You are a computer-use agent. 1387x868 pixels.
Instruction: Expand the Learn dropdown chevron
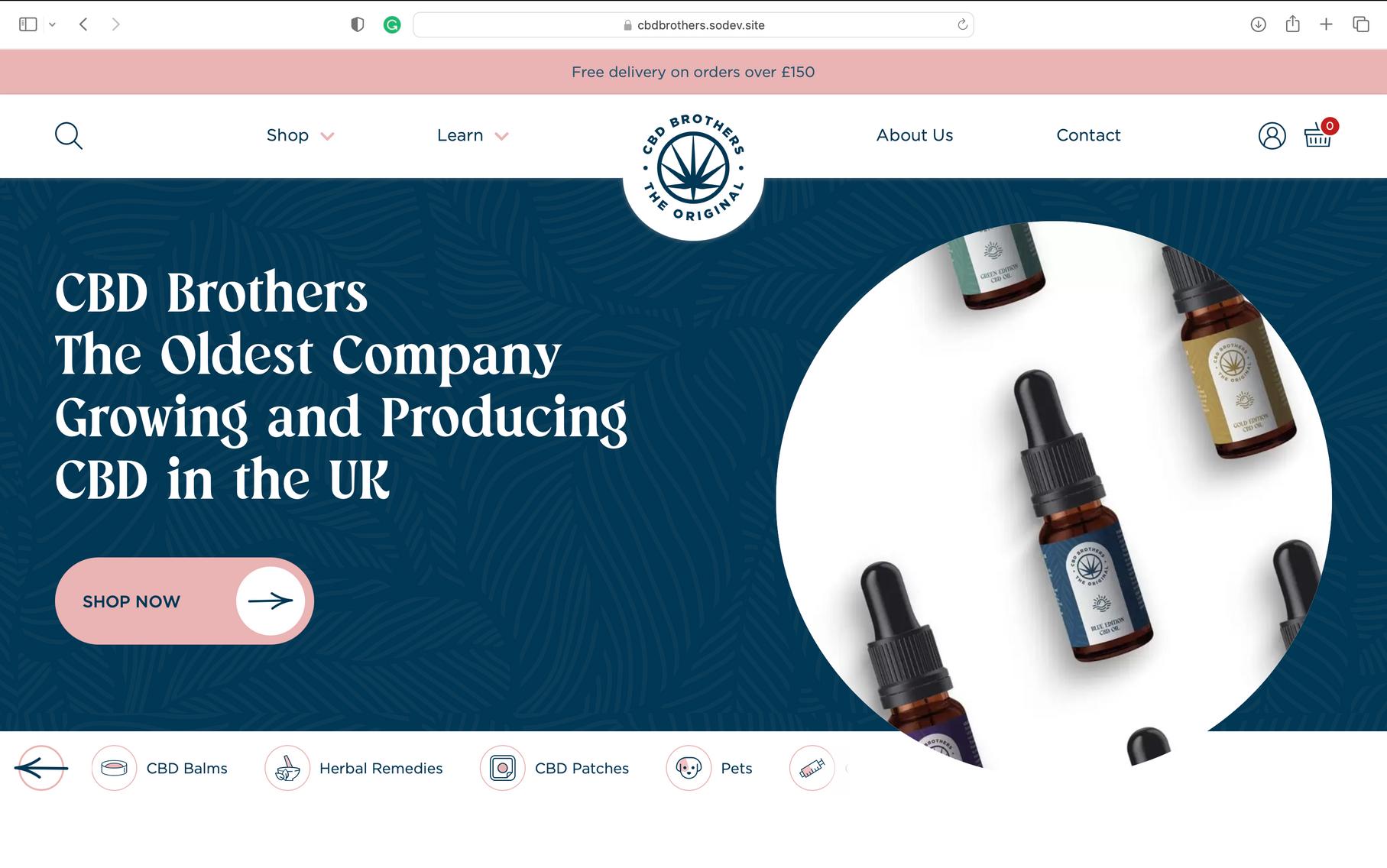pos(501,137)
